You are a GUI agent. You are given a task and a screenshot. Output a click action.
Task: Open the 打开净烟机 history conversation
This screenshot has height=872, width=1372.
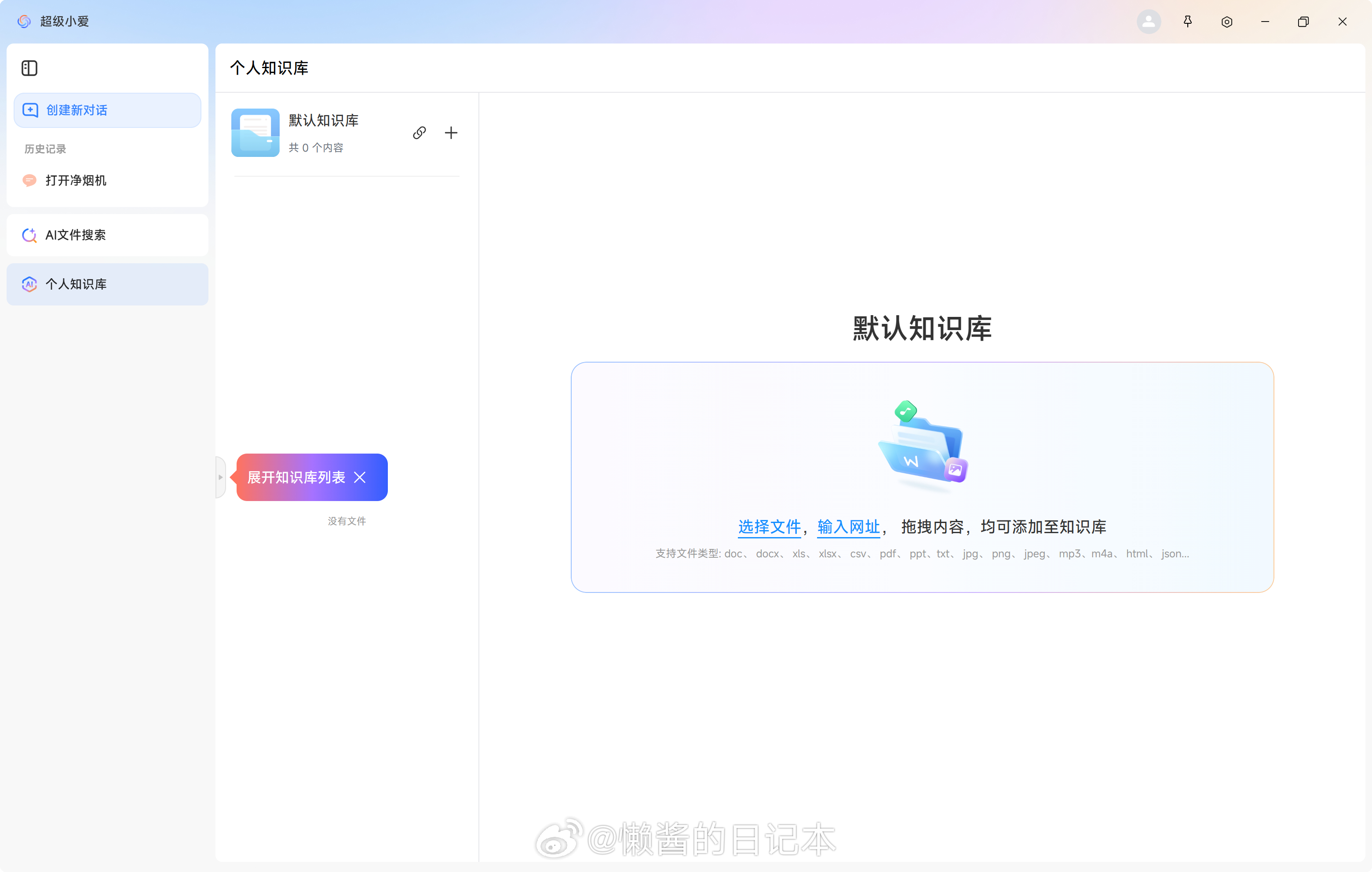point(76,181)
